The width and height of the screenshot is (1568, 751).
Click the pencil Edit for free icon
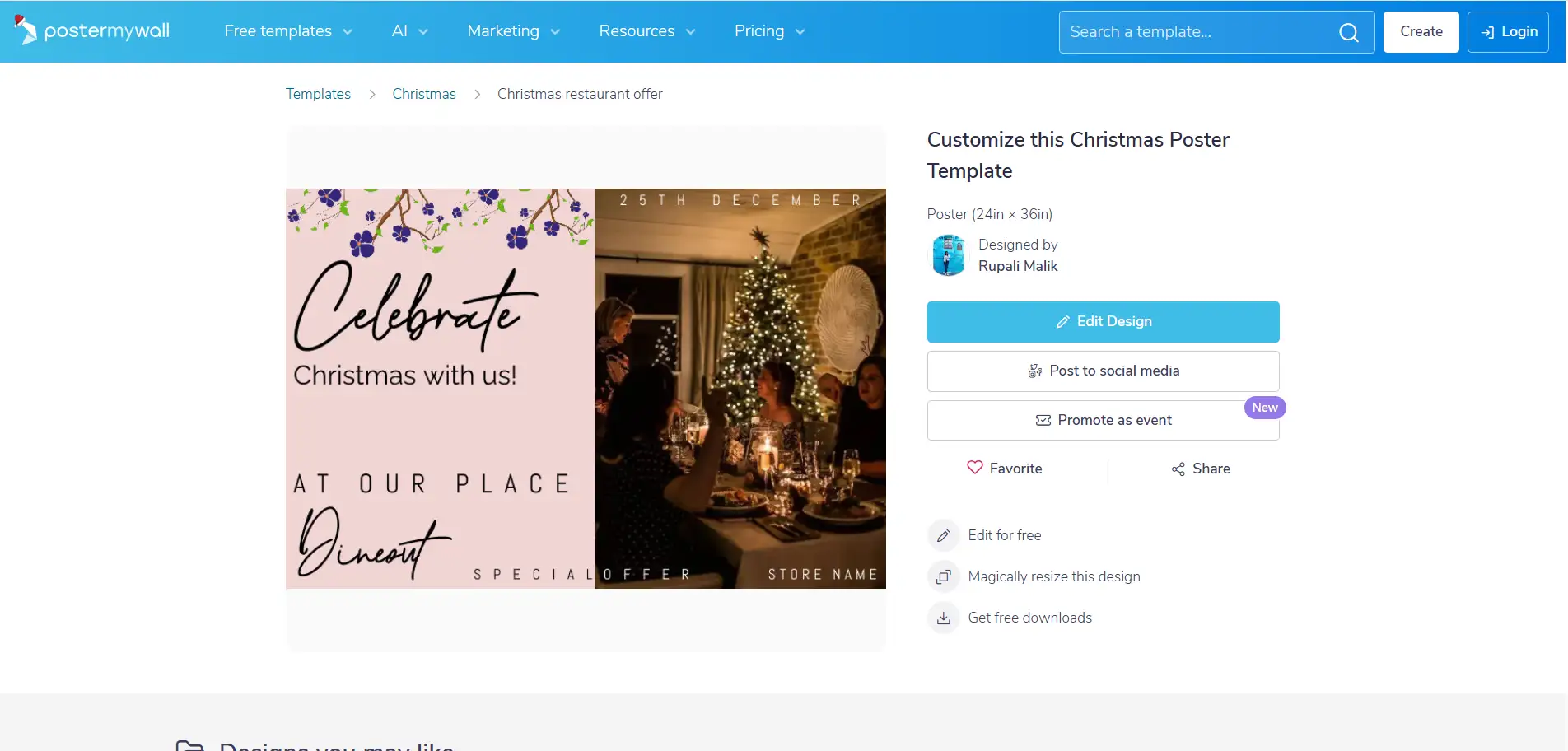click(944, 535)
